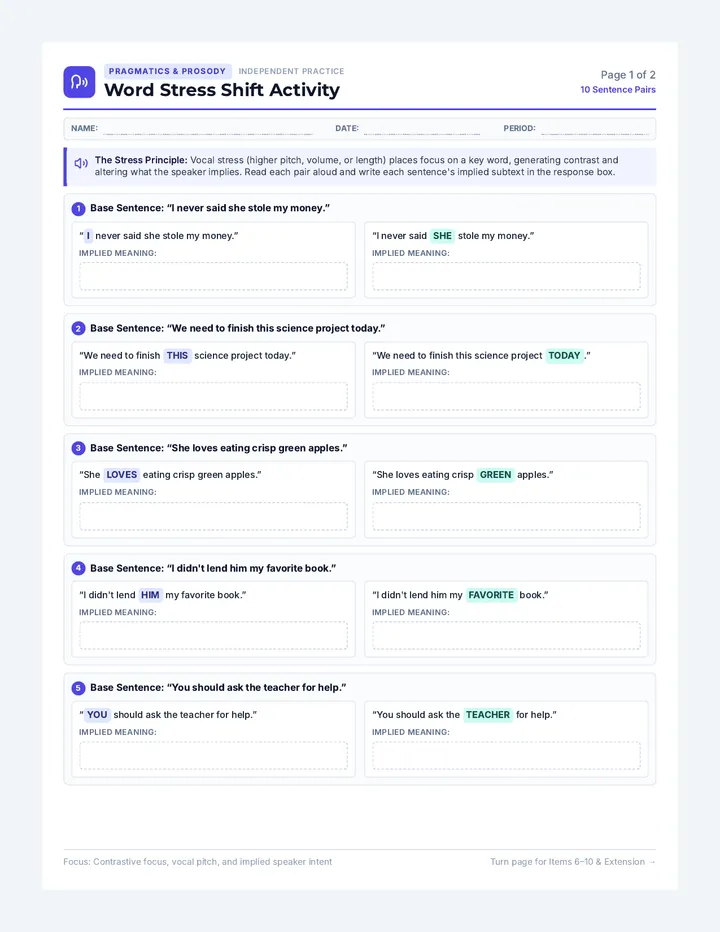Click the Period input line
Image resolution: width=720 pixels, height=932 pixels.
point(595,129)
